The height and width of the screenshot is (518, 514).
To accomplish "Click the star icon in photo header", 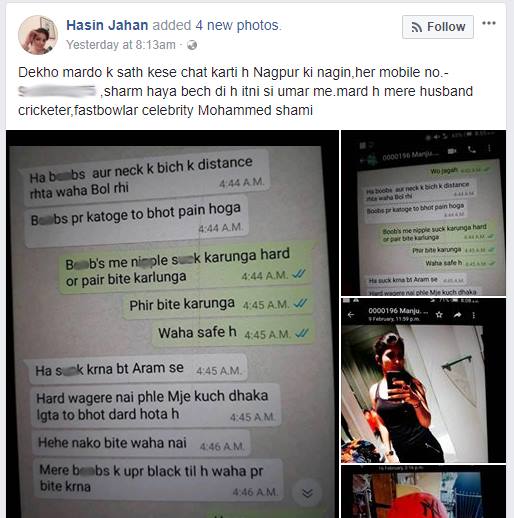I will pos(439,314).
